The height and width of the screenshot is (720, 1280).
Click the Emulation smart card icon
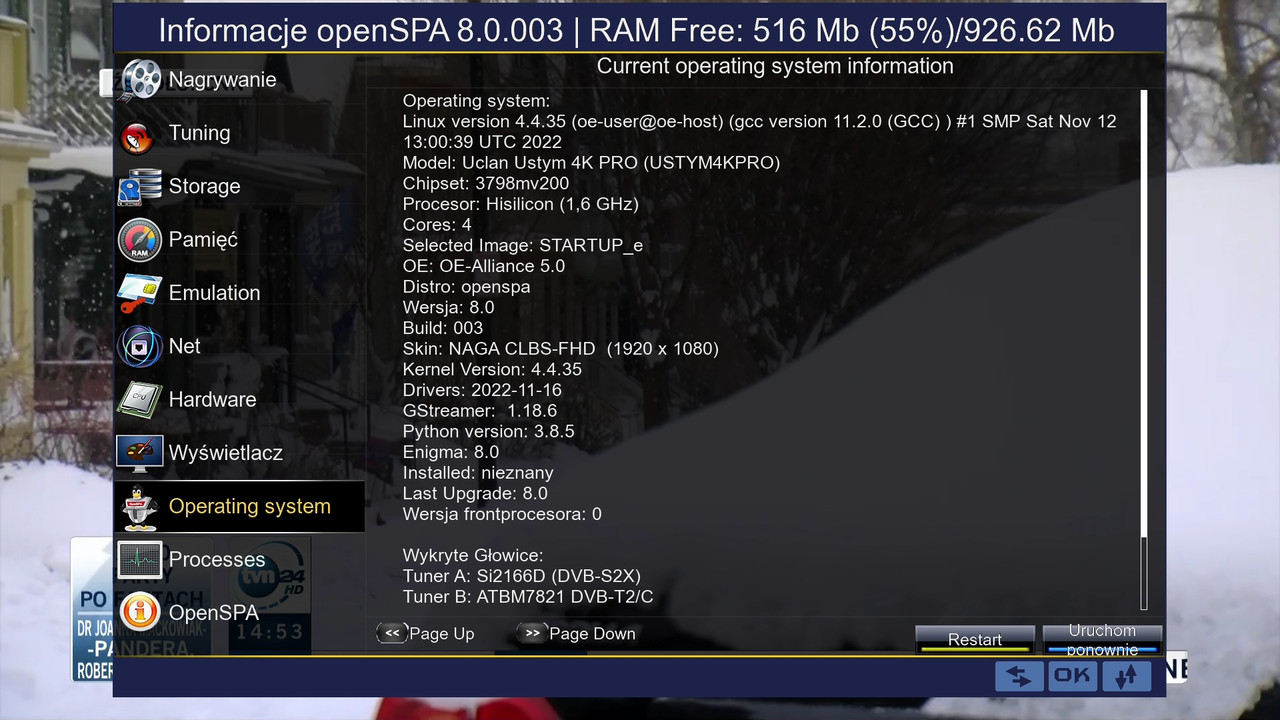click(x=139, y=293)
